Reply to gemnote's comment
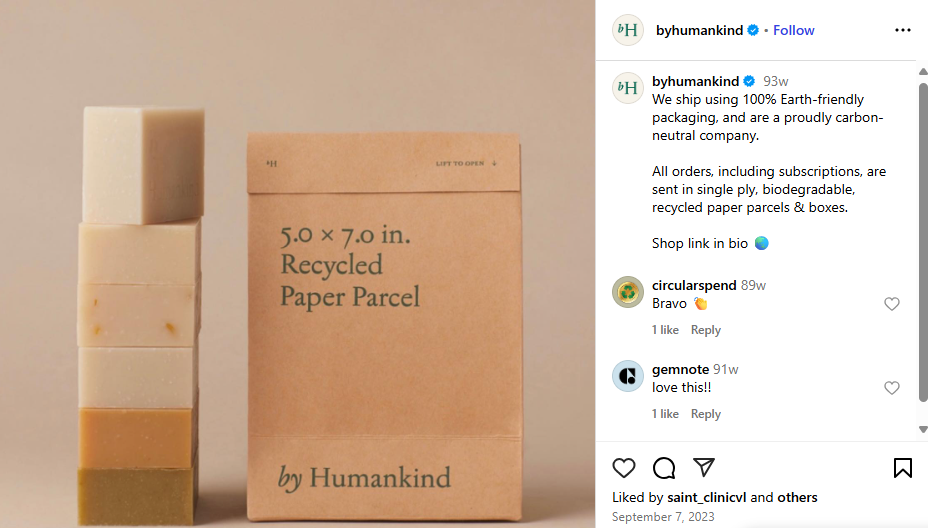 click(705, 414)
